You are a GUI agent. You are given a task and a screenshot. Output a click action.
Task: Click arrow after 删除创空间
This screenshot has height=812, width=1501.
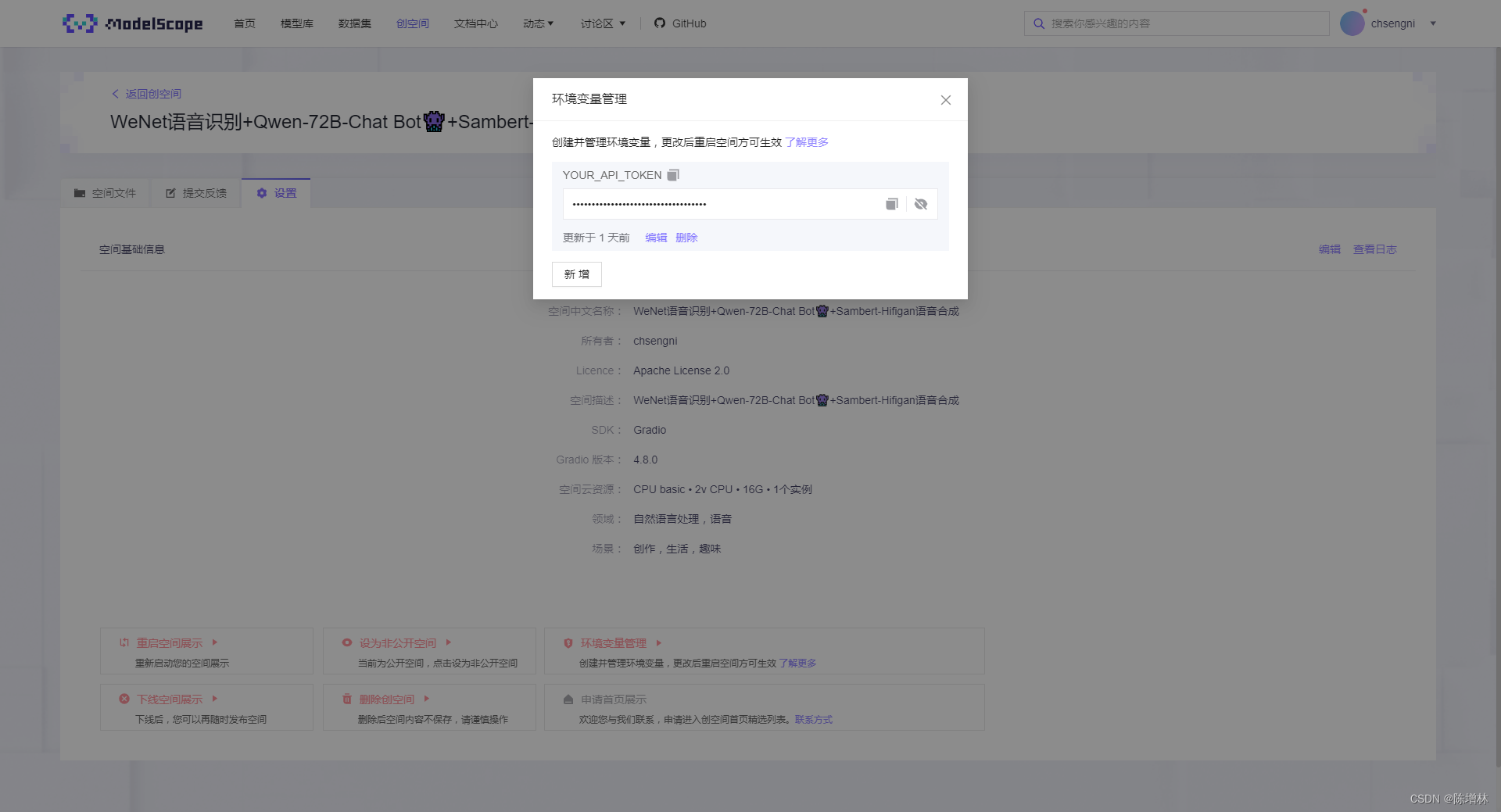tap(426, 699)
